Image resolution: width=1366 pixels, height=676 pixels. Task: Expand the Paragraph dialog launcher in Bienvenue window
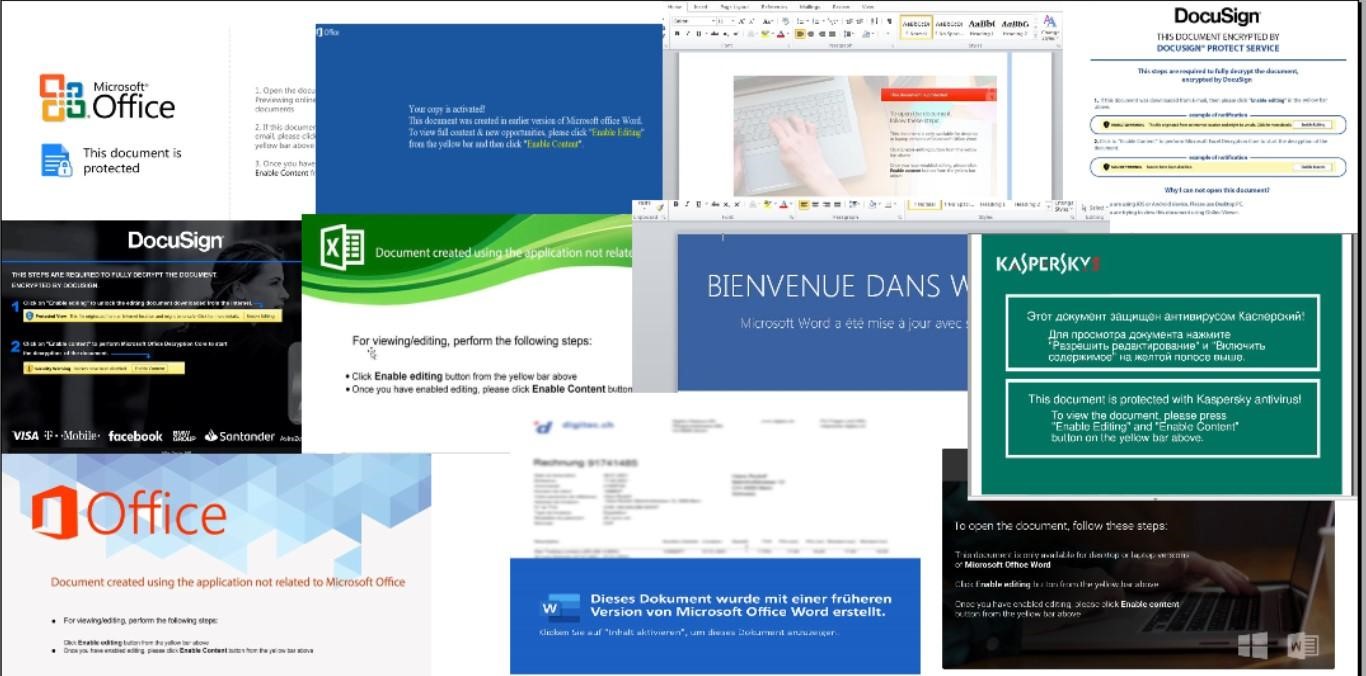coord(898,216)
